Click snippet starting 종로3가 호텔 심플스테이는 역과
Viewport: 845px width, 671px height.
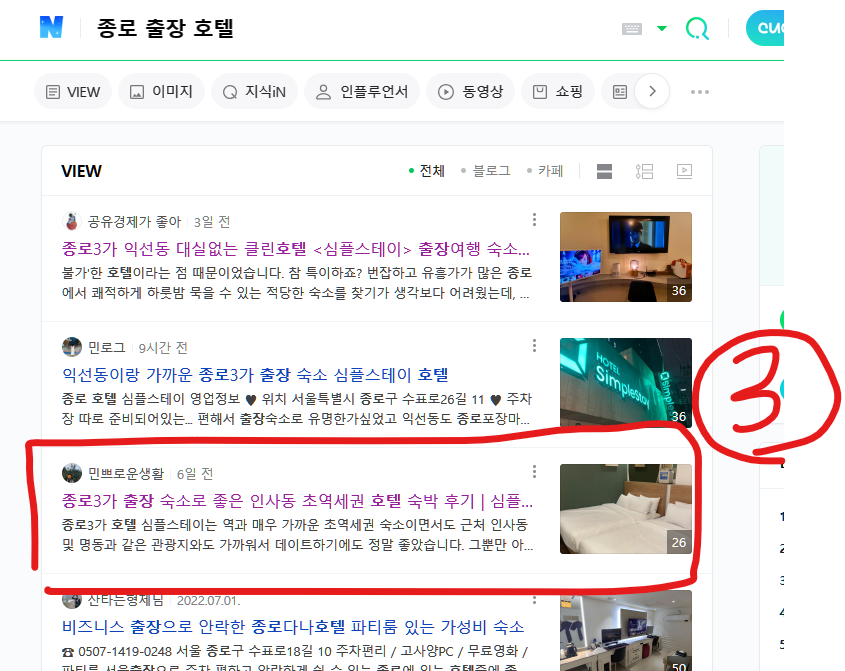pos(297,535)
